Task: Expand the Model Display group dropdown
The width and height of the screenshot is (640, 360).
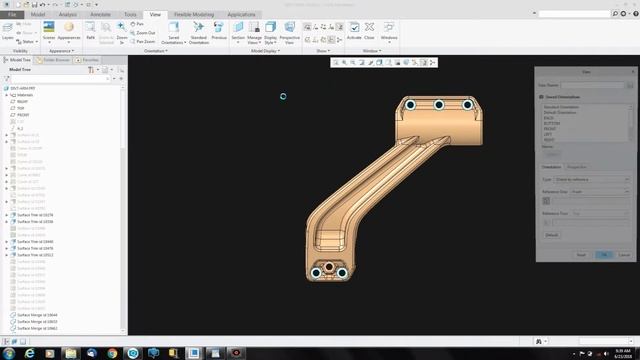Action: (x=265, y=51)
